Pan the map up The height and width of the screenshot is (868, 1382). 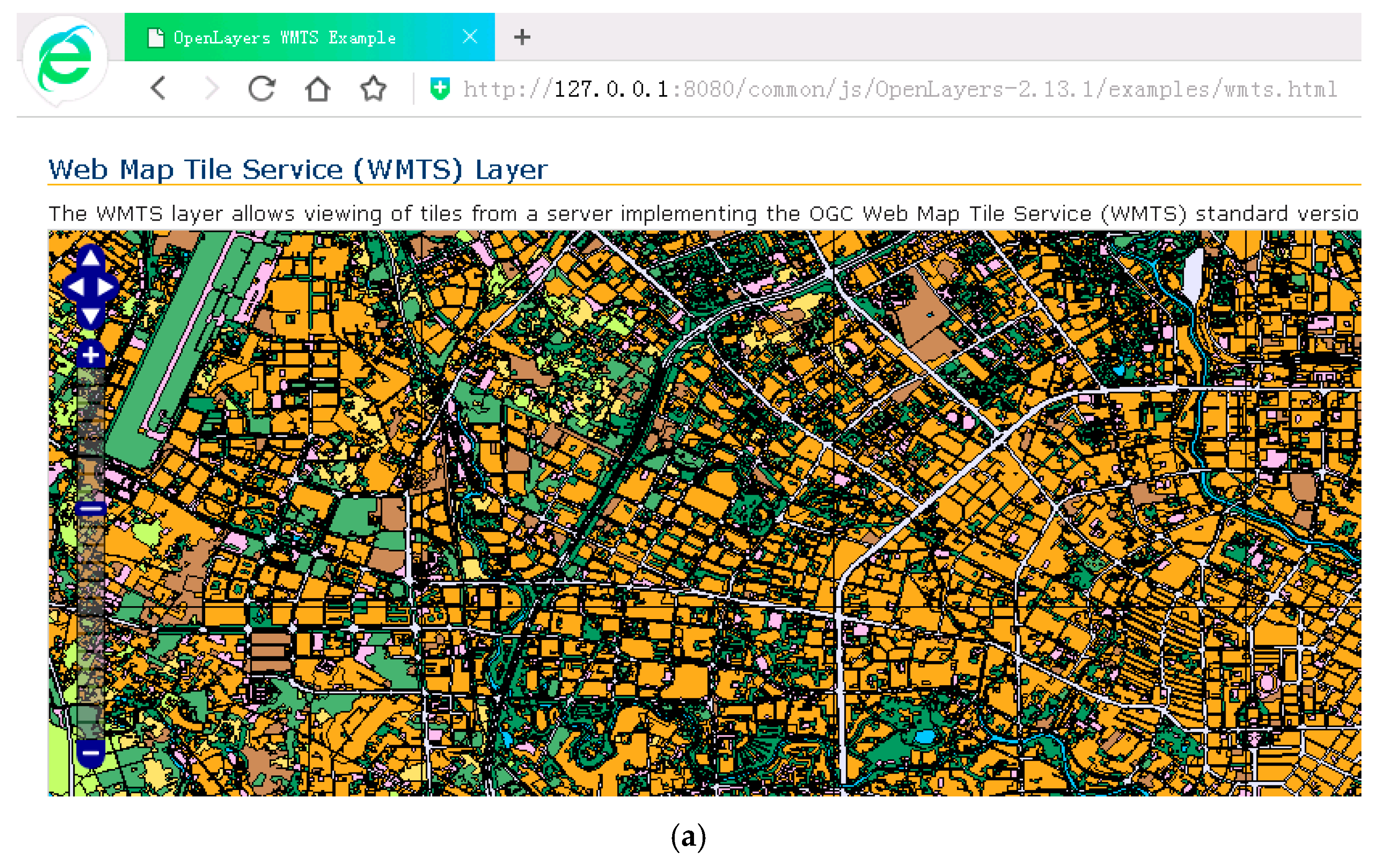point(91,258)
